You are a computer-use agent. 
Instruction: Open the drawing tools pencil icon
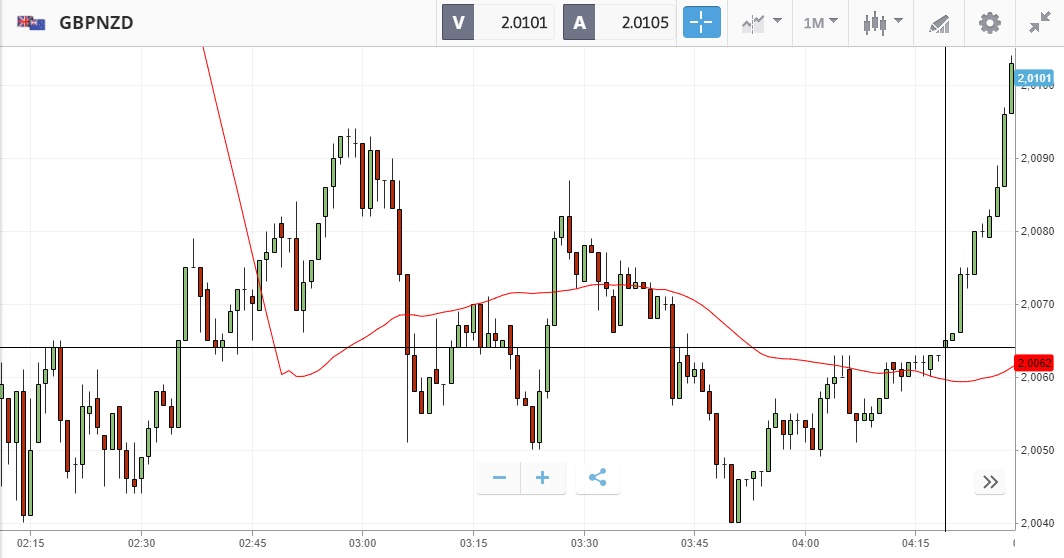tap(938, 22)
